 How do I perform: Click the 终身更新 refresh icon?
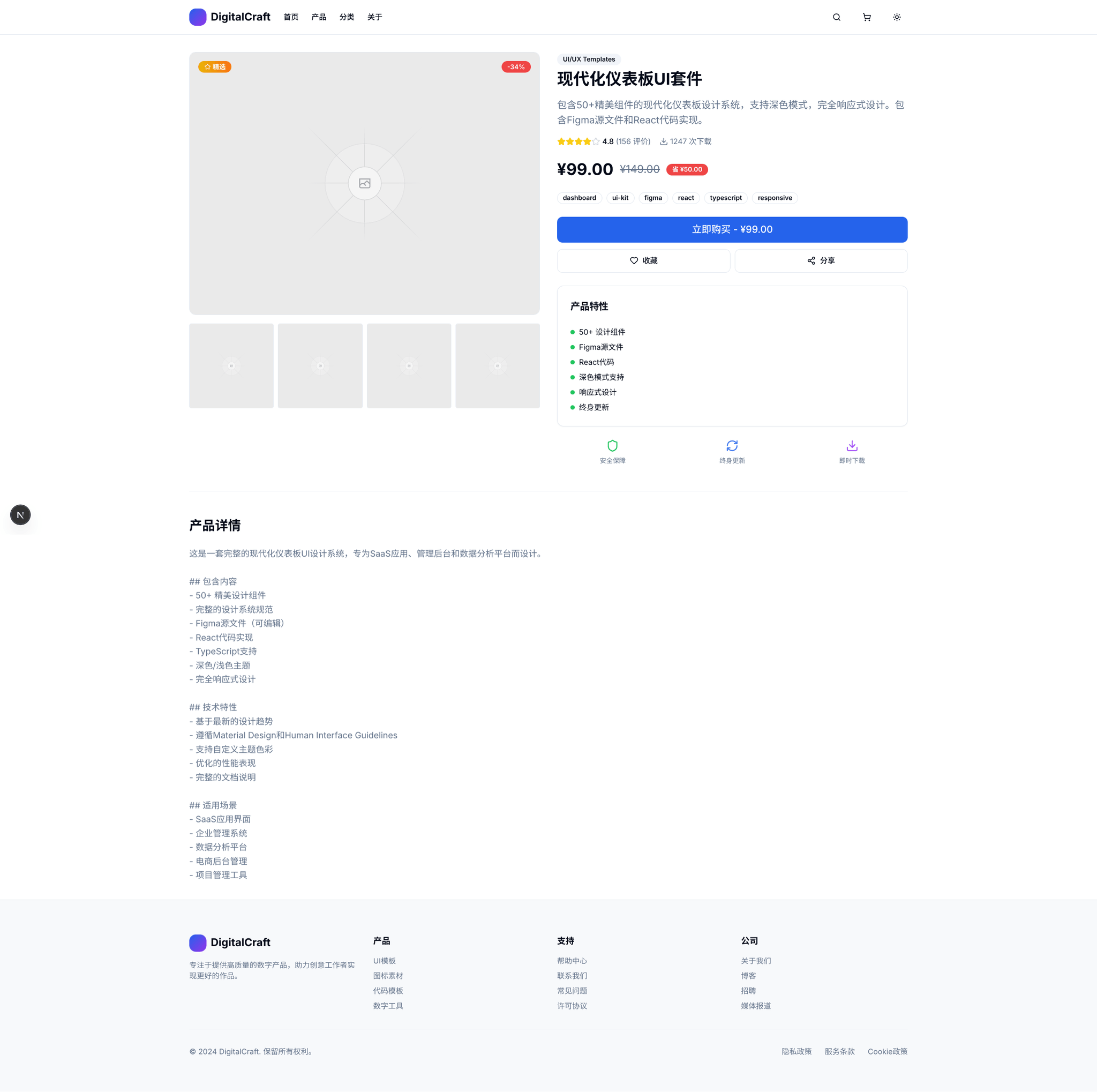coord(732,446)
